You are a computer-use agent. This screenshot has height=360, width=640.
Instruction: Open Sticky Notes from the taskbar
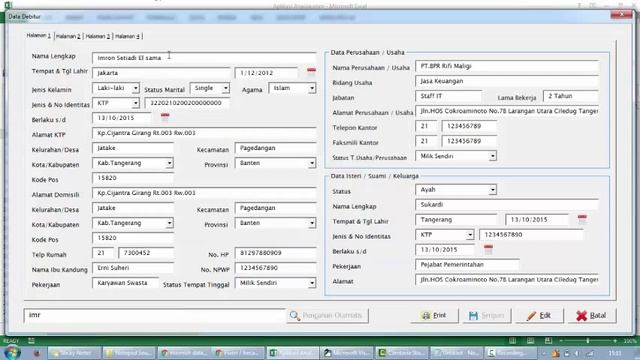pos(74,353)
